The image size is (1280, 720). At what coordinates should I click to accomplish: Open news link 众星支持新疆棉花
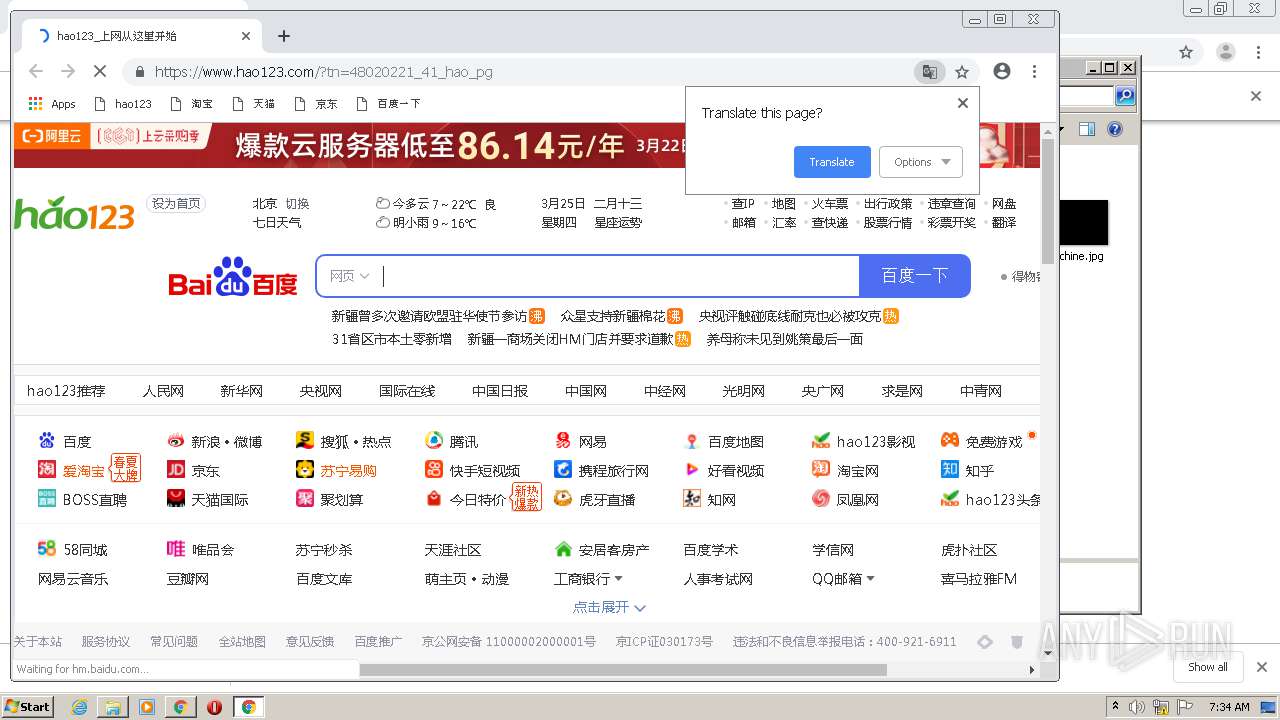point(613,316)
